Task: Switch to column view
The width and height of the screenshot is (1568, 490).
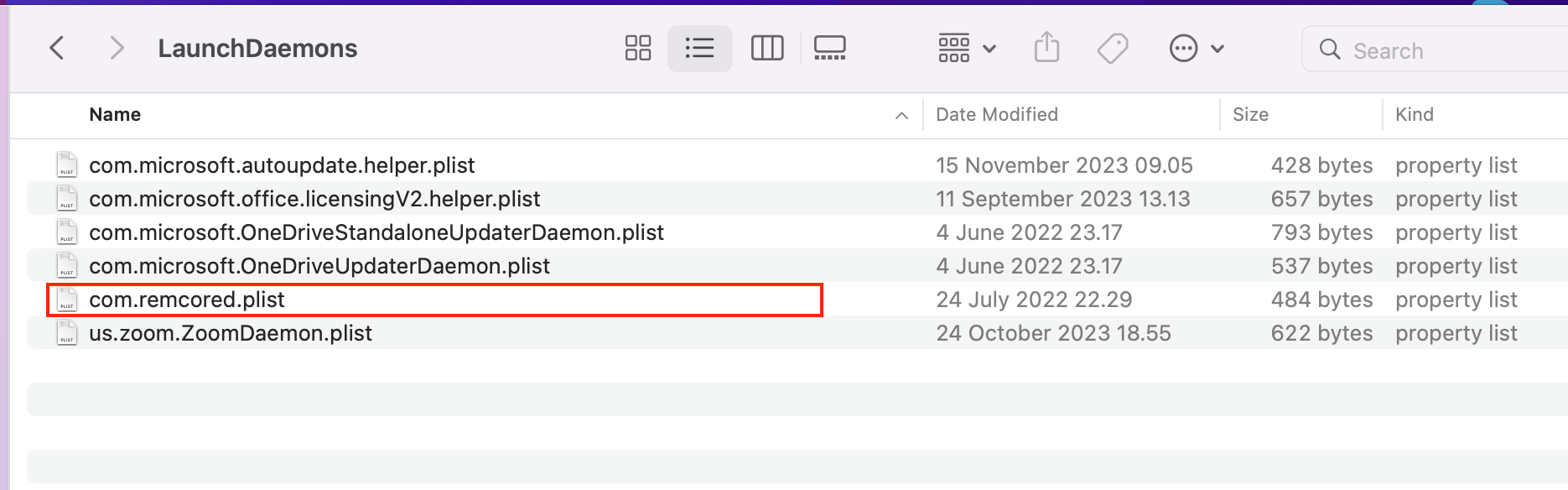Action: click(x=766, y=48)
